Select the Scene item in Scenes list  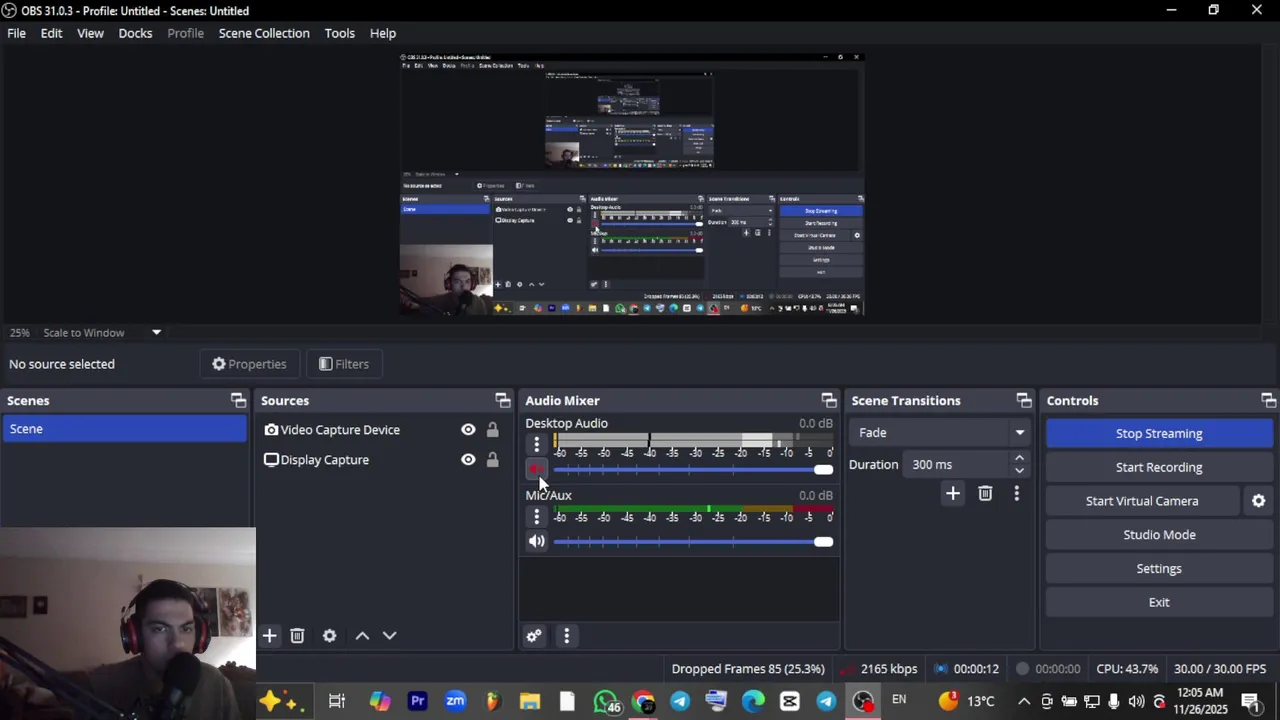click(124, 429)
